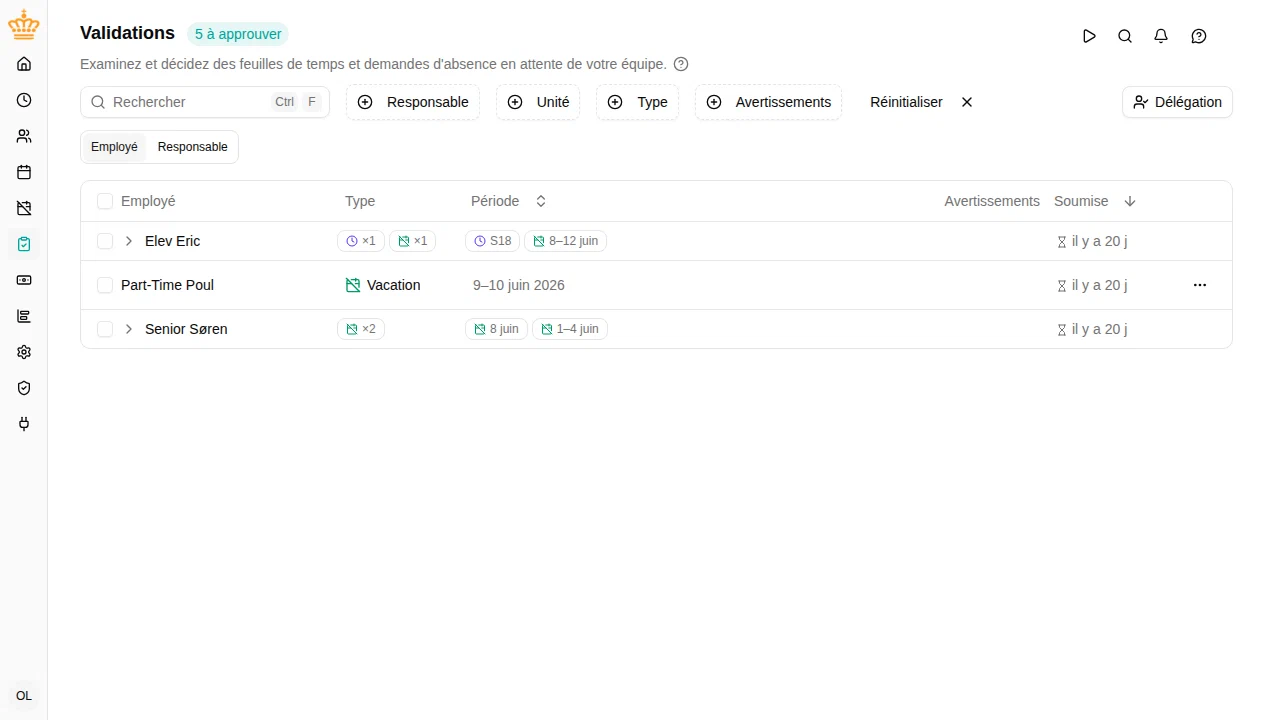
Task: Click the S18 week chip
Action: (x=493, y=241)
